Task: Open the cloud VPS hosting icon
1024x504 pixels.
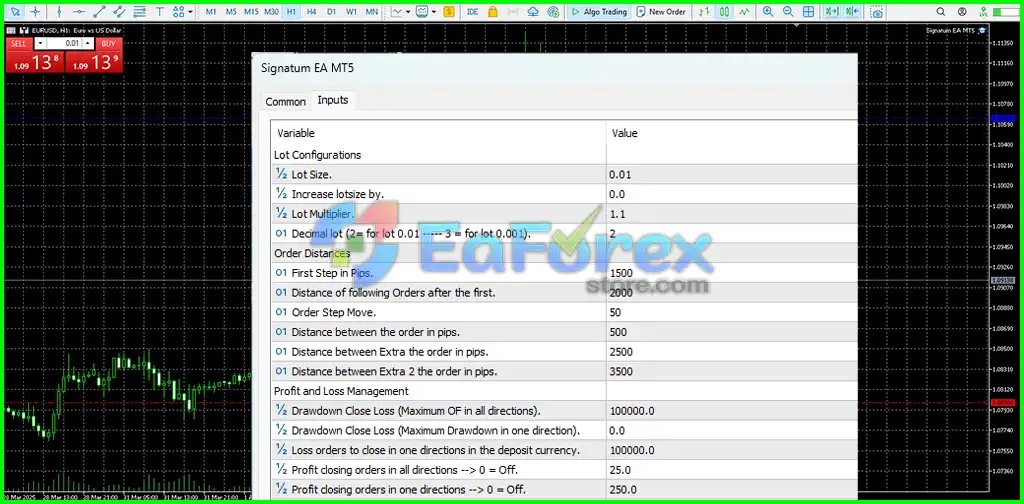Action: pos(533,12)
